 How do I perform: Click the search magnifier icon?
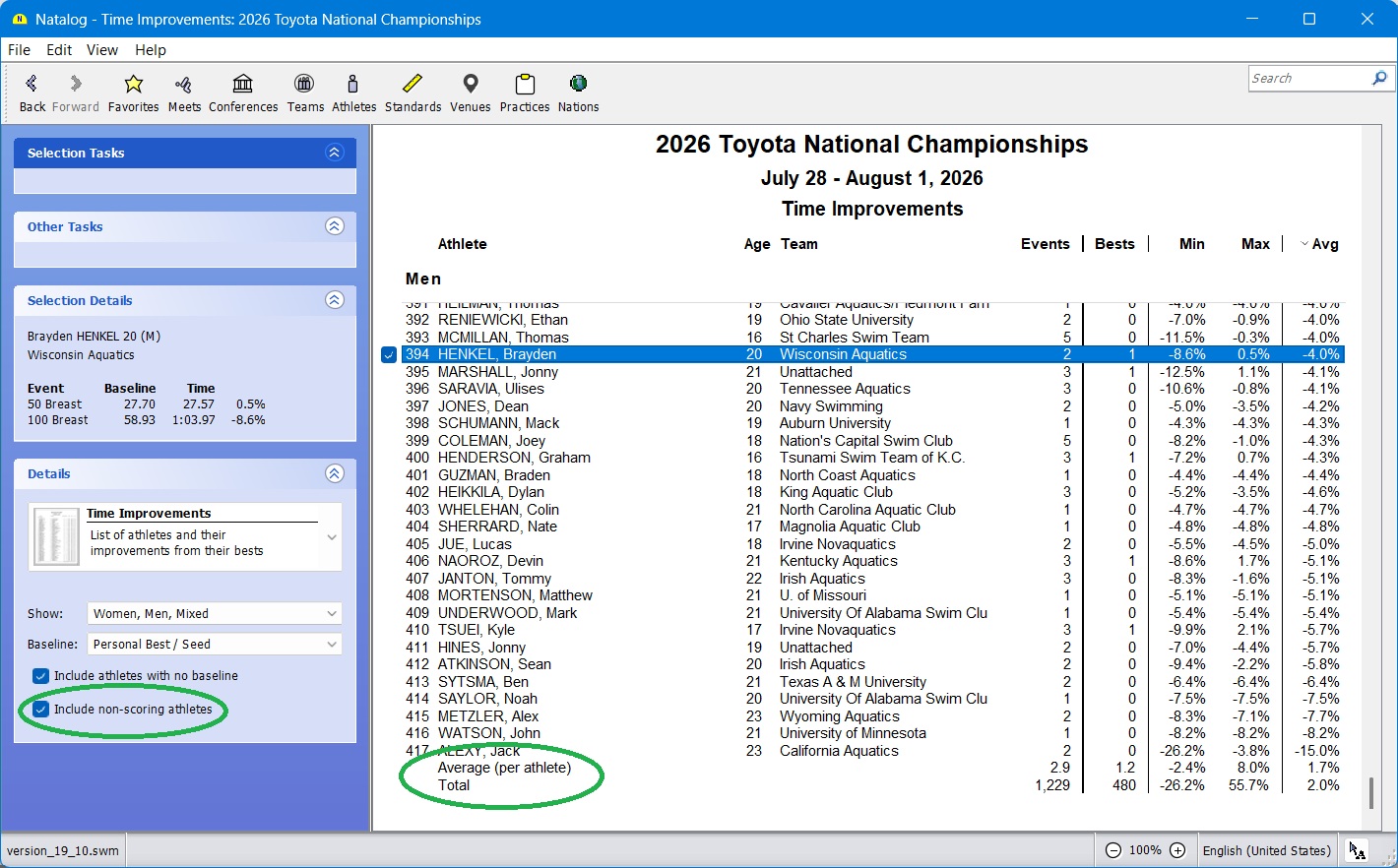1379,78
